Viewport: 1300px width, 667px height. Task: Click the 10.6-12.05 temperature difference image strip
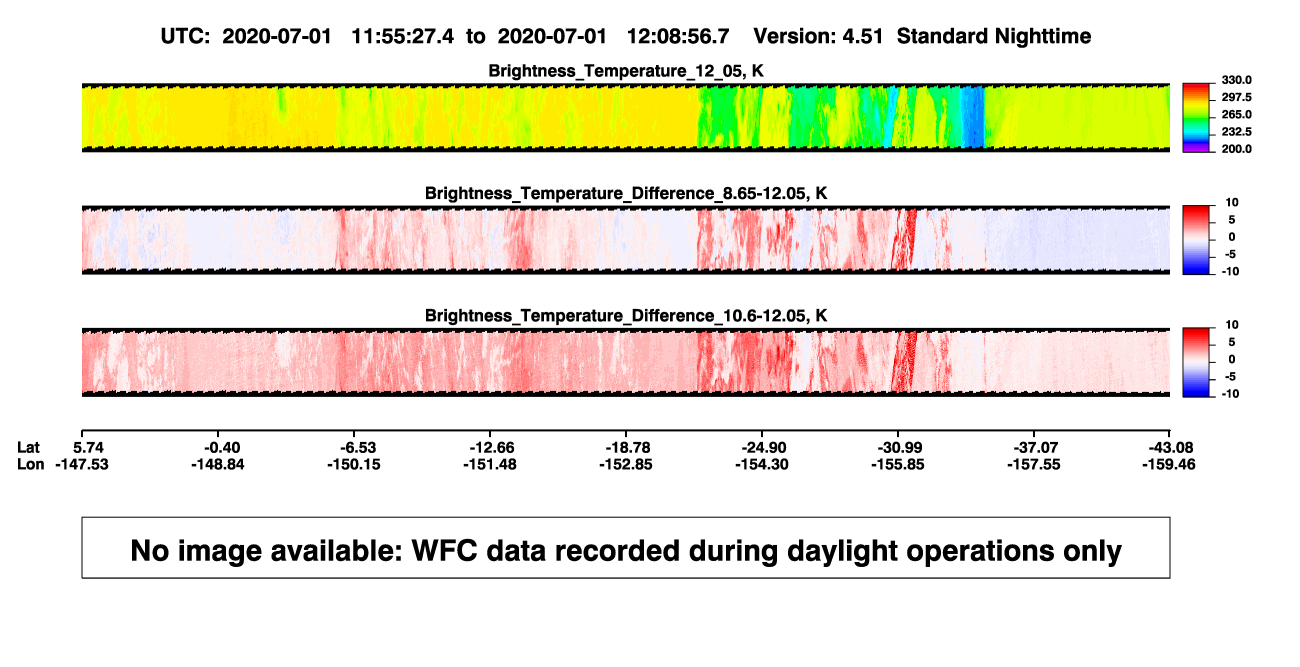pyautogui.click(x=625, y=362)
